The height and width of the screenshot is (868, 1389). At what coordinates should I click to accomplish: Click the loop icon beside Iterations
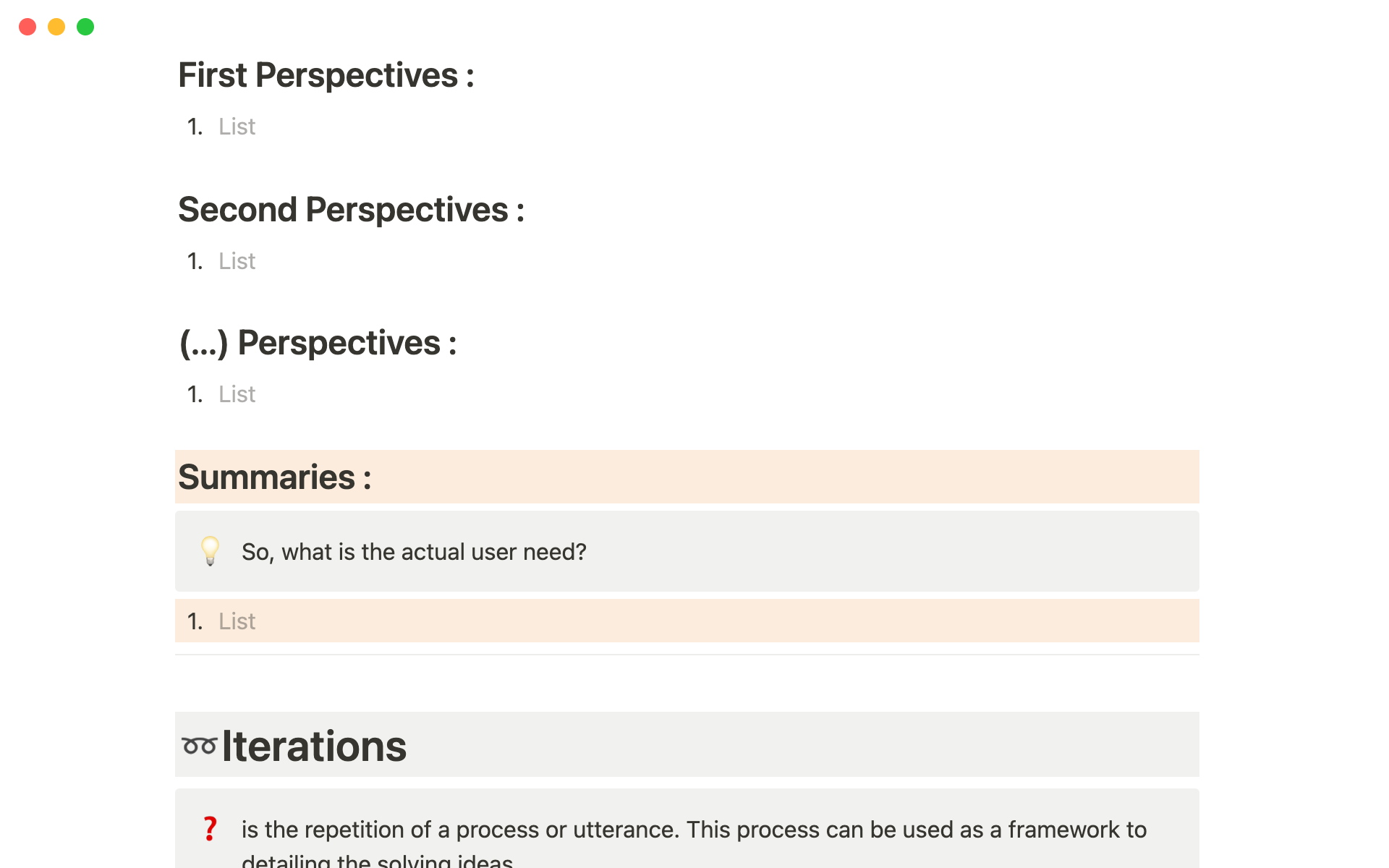(199, 746)
